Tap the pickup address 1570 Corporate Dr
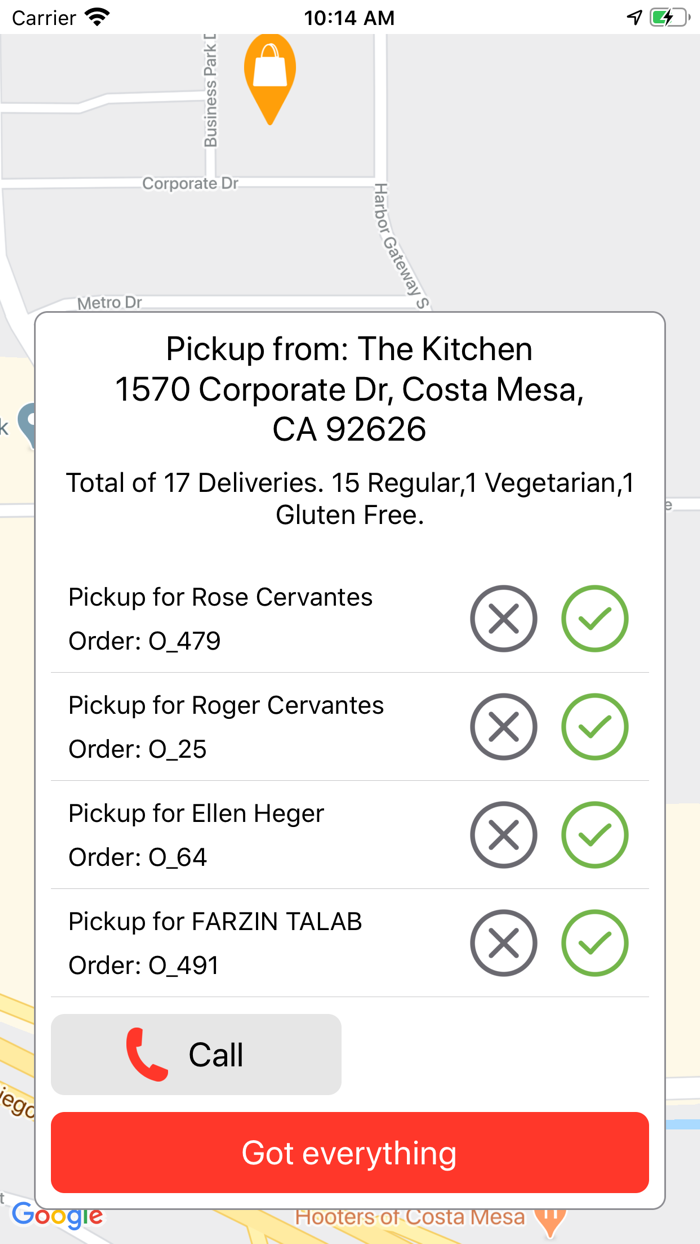 (x=349, y=389)
